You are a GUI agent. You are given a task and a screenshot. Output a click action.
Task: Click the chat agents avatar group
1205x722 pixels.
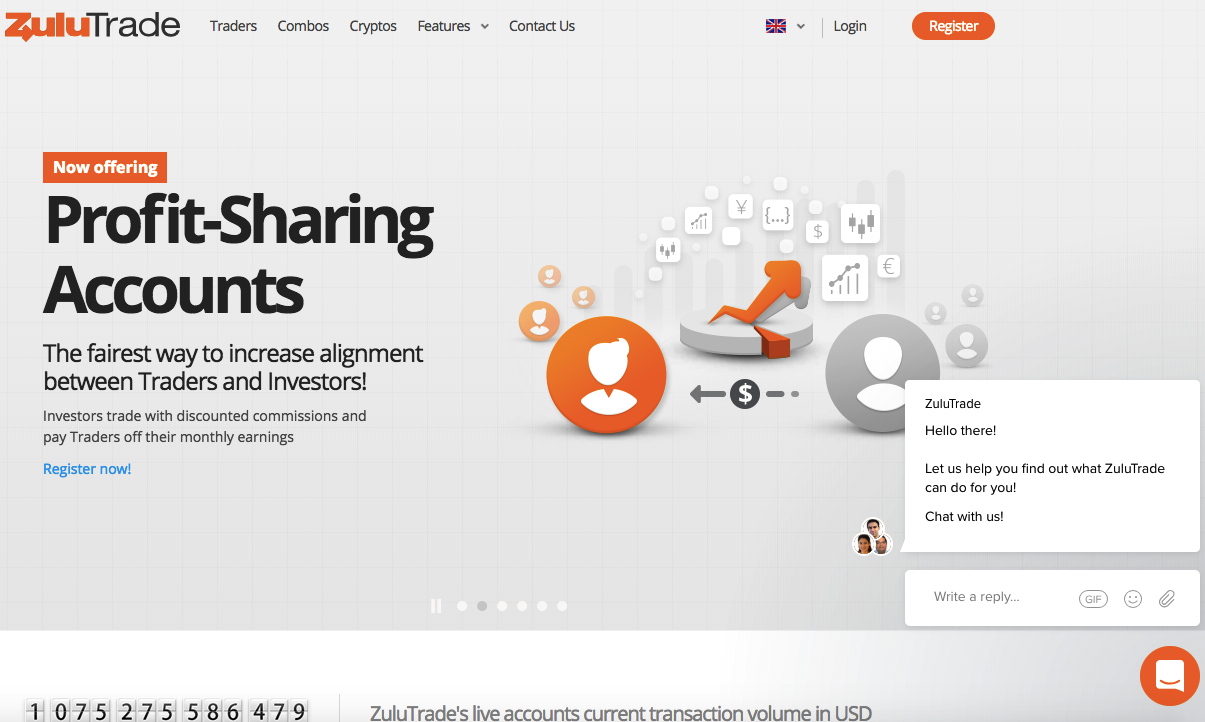(x=871, y=537)
